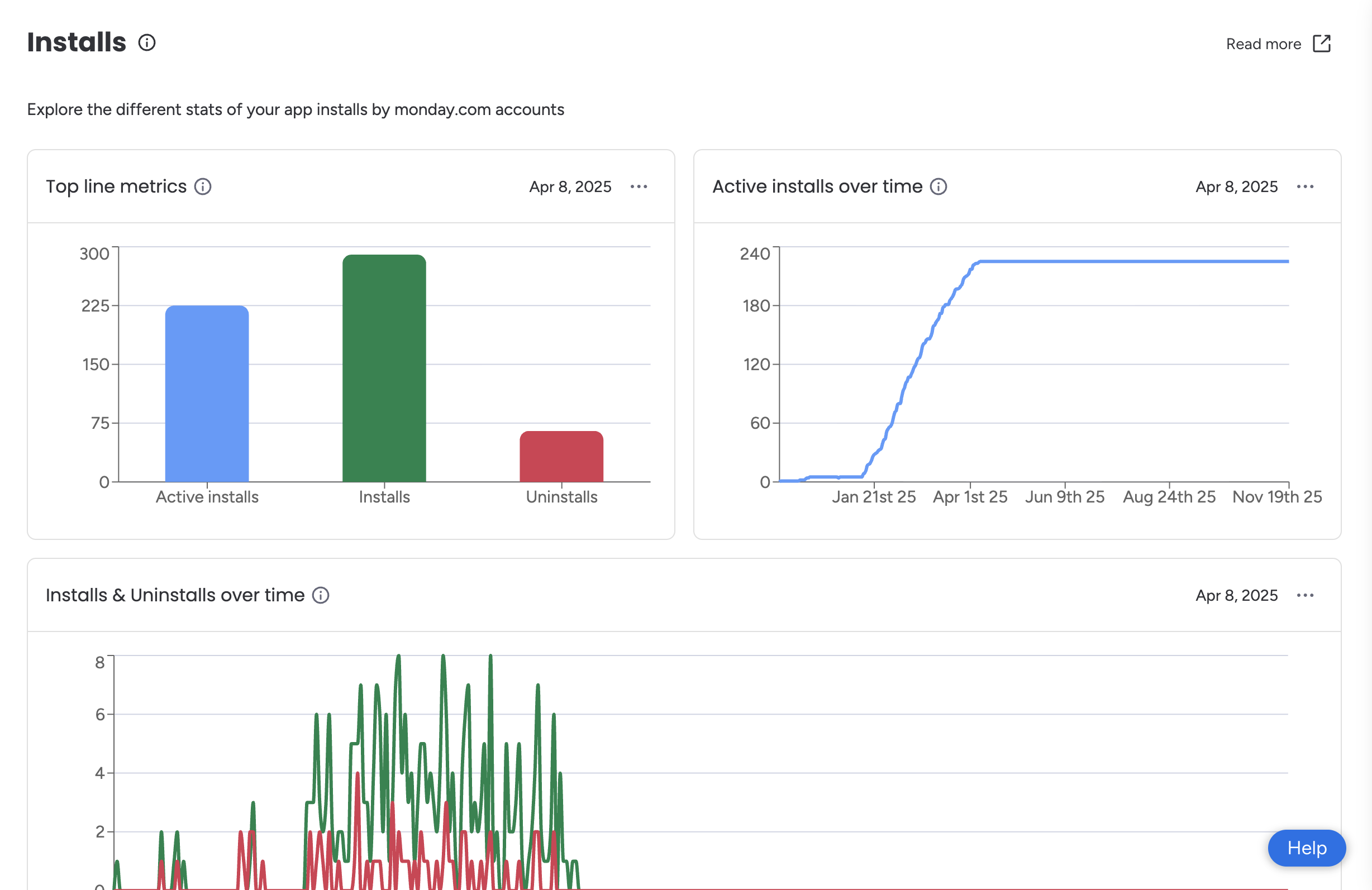Screen dimensions: 1372x890
Task: Click the external link icon beside Read more
Action: [x=1321, y=44]
